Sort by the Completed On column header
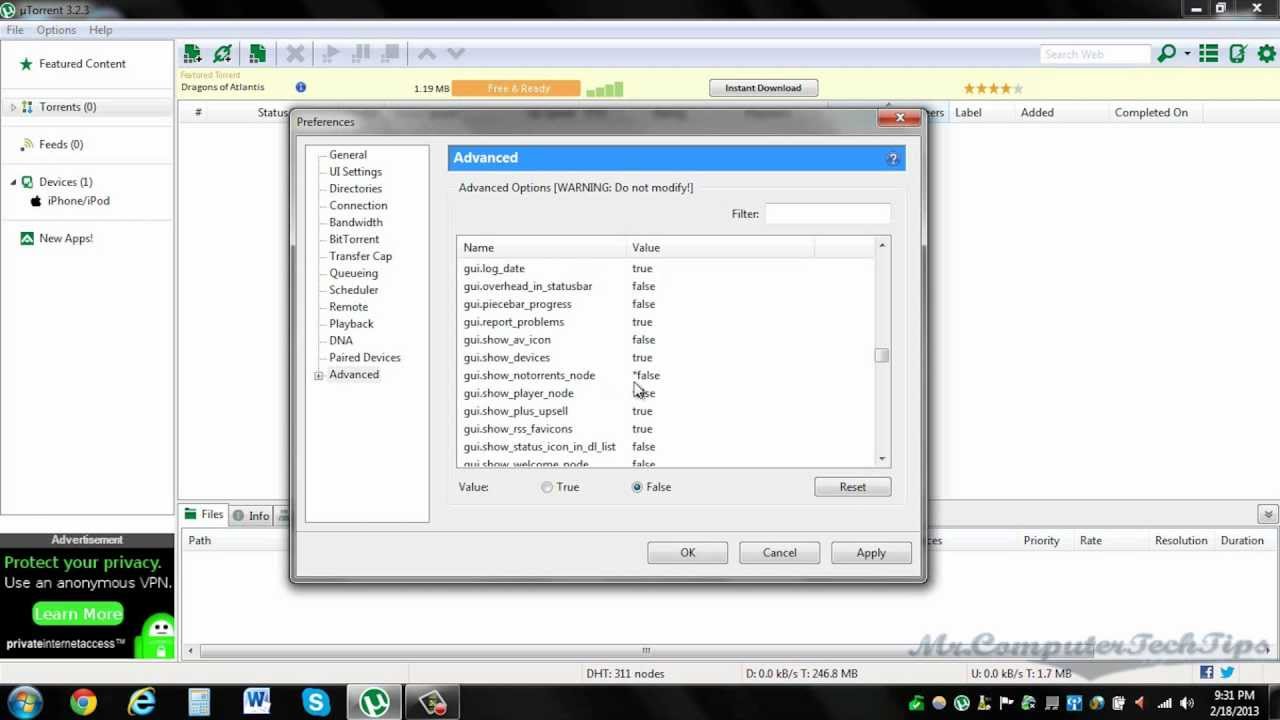The image size is (1280, 720). 1151,113
